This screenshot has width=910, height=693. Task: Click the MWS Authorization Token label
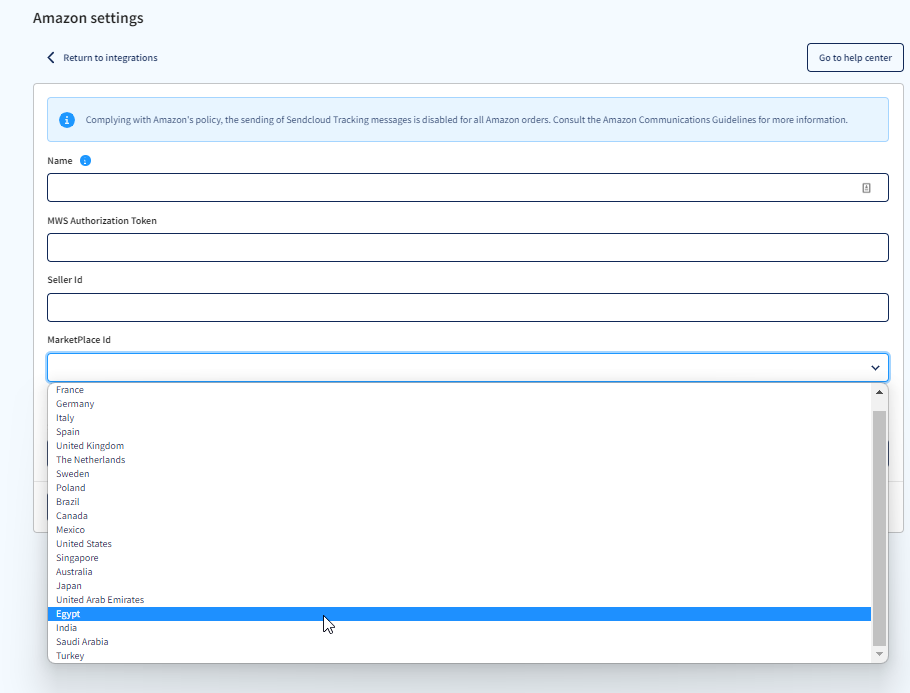pyautogui.click(x=102, y=221)
